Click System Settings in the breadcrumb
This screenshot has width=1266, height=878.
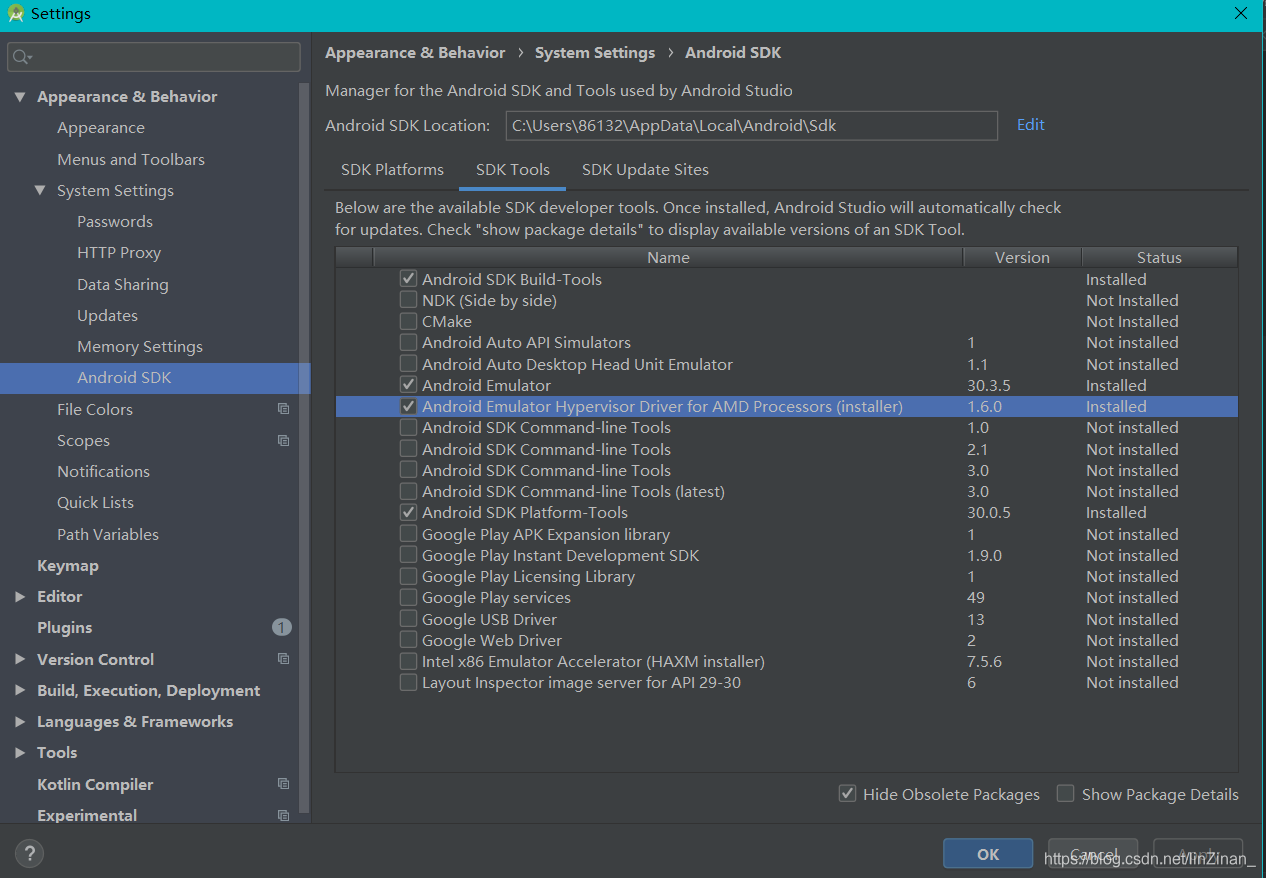tap(595, 53)
